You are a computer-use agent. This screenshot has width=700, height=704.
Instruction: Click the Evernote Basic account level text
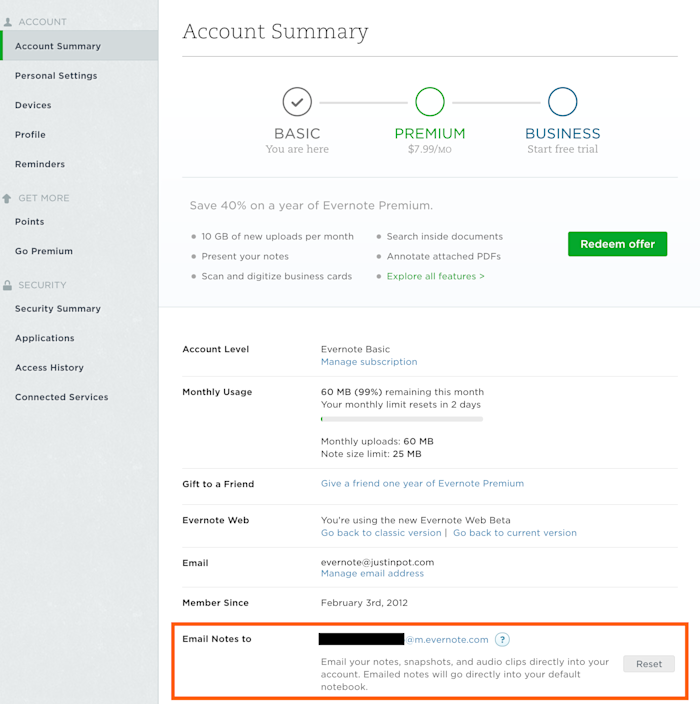(355, 349)
